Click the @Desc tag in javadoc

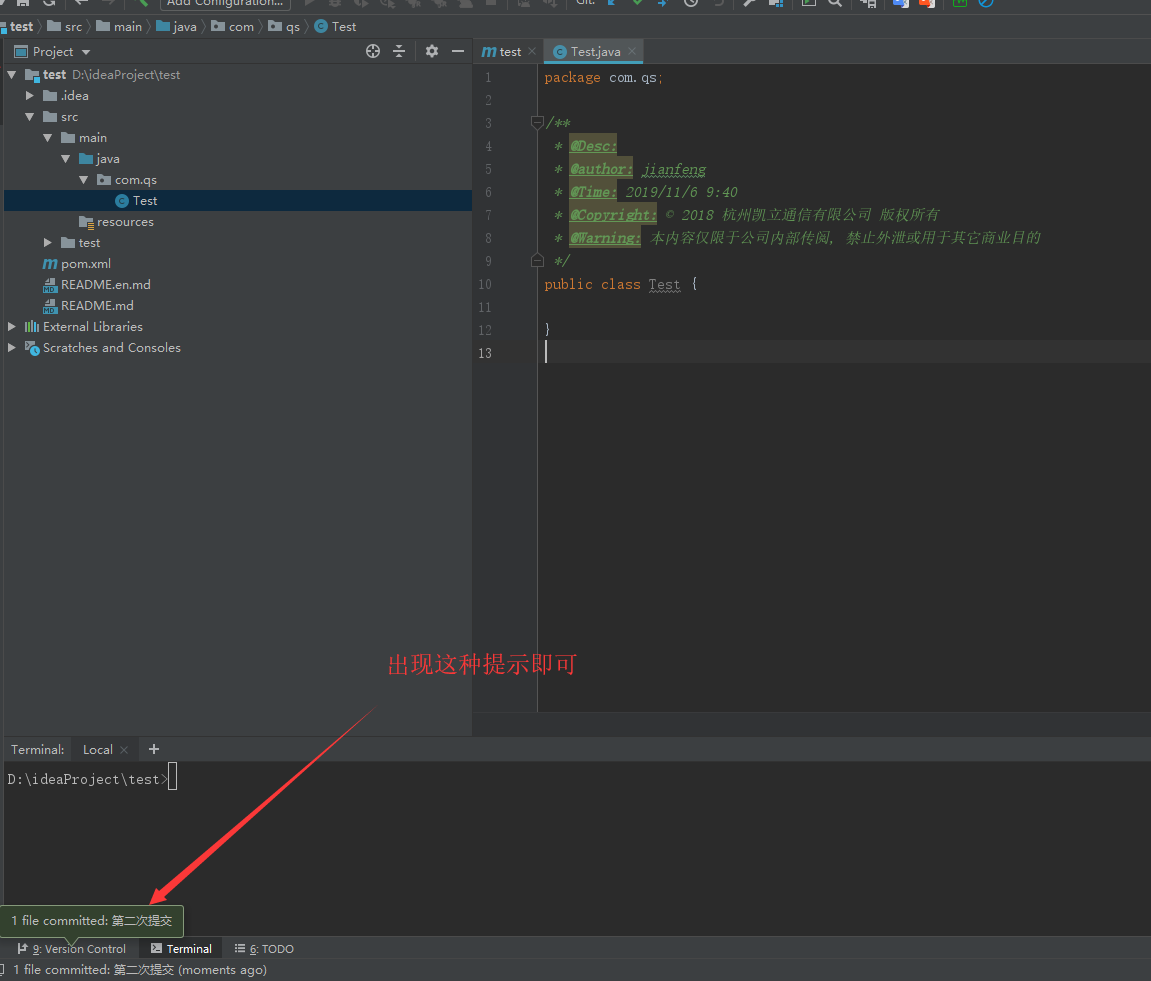pos(593,145)
